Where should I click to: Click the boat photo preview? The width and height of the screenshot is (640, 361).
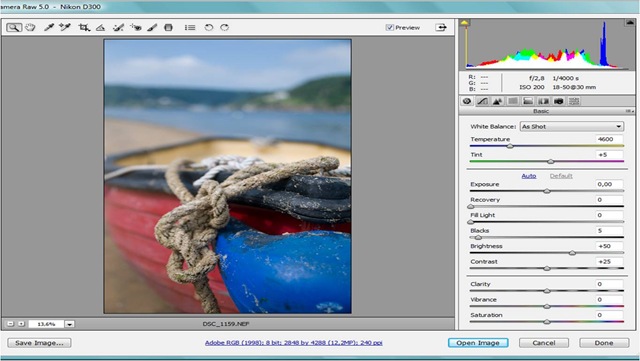coord(227,176)
